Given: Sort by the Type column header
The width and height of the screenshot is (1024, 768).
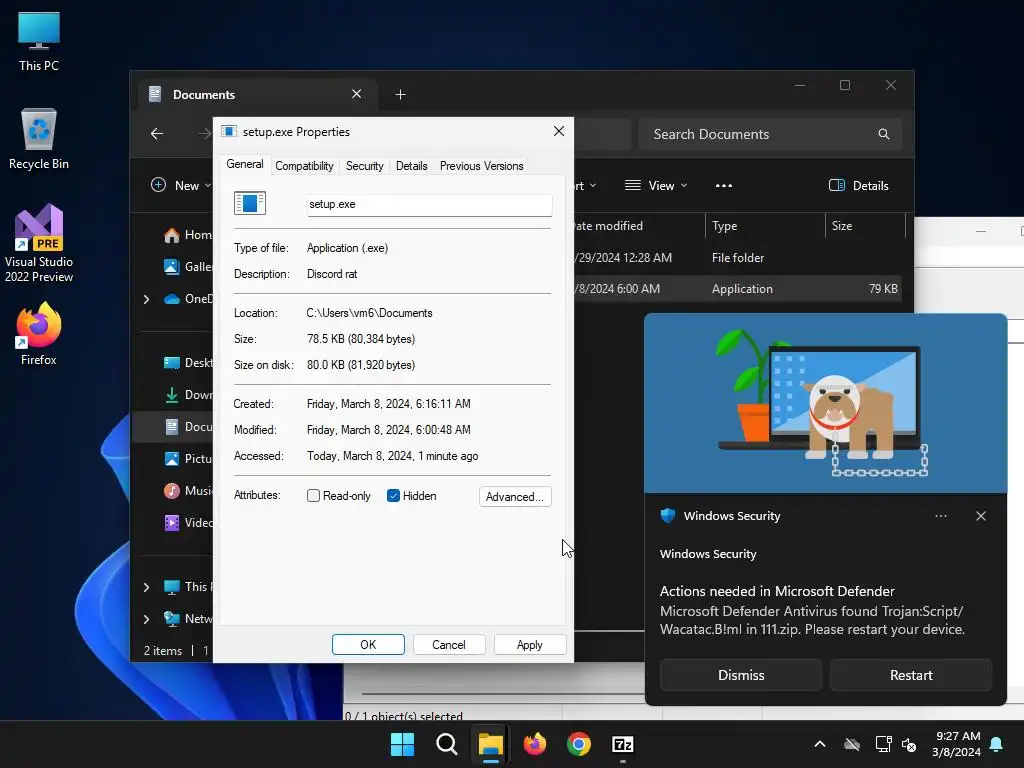Looking at the screenshot, I should (765, 226).
